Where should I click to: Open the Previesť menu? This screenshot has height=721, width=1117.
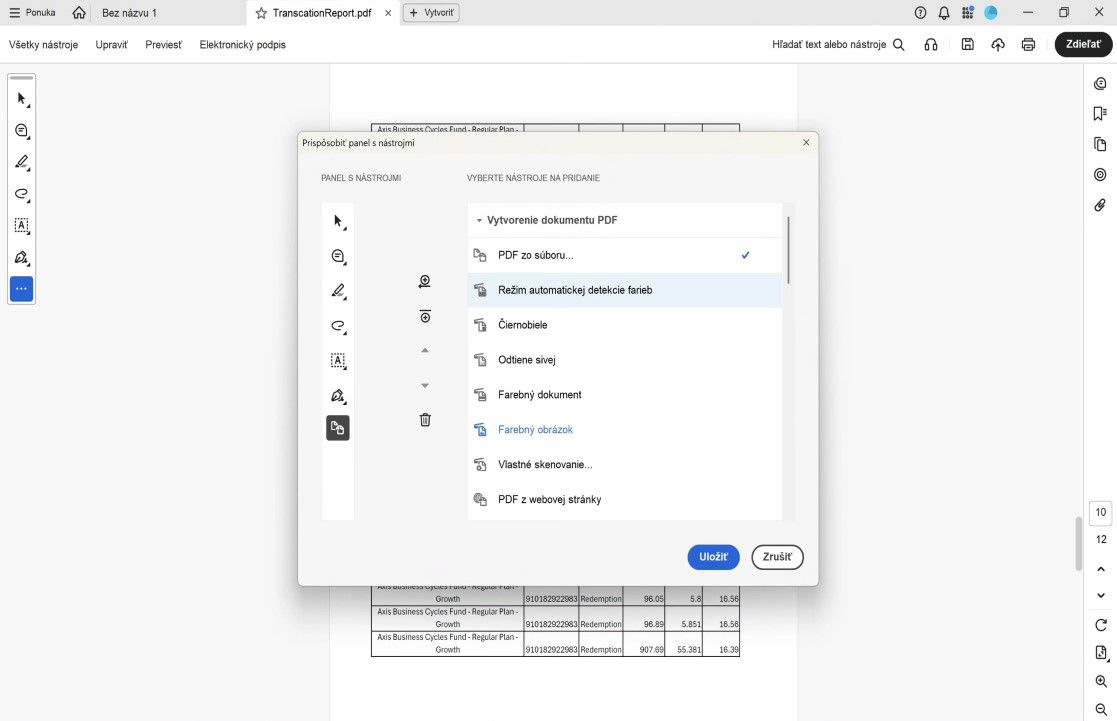point(163,45)
